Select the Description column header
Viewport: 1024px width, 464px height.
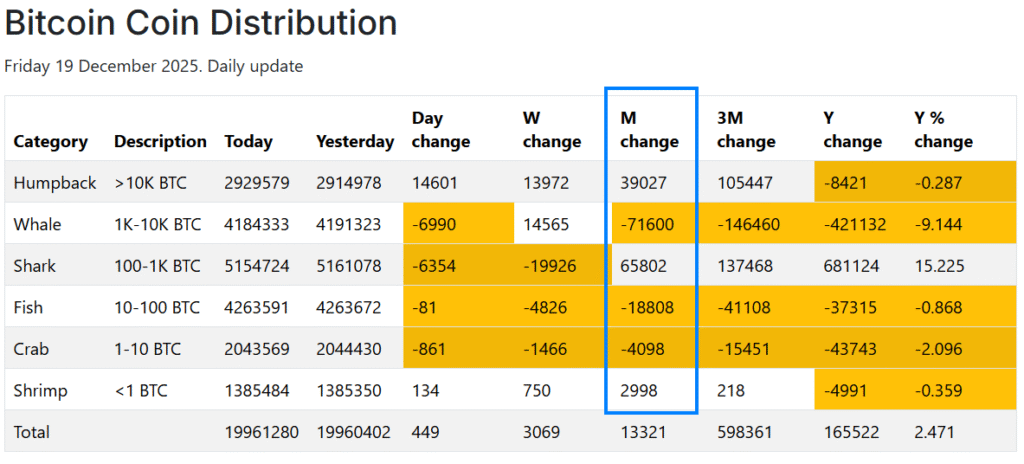pos(160,141)
